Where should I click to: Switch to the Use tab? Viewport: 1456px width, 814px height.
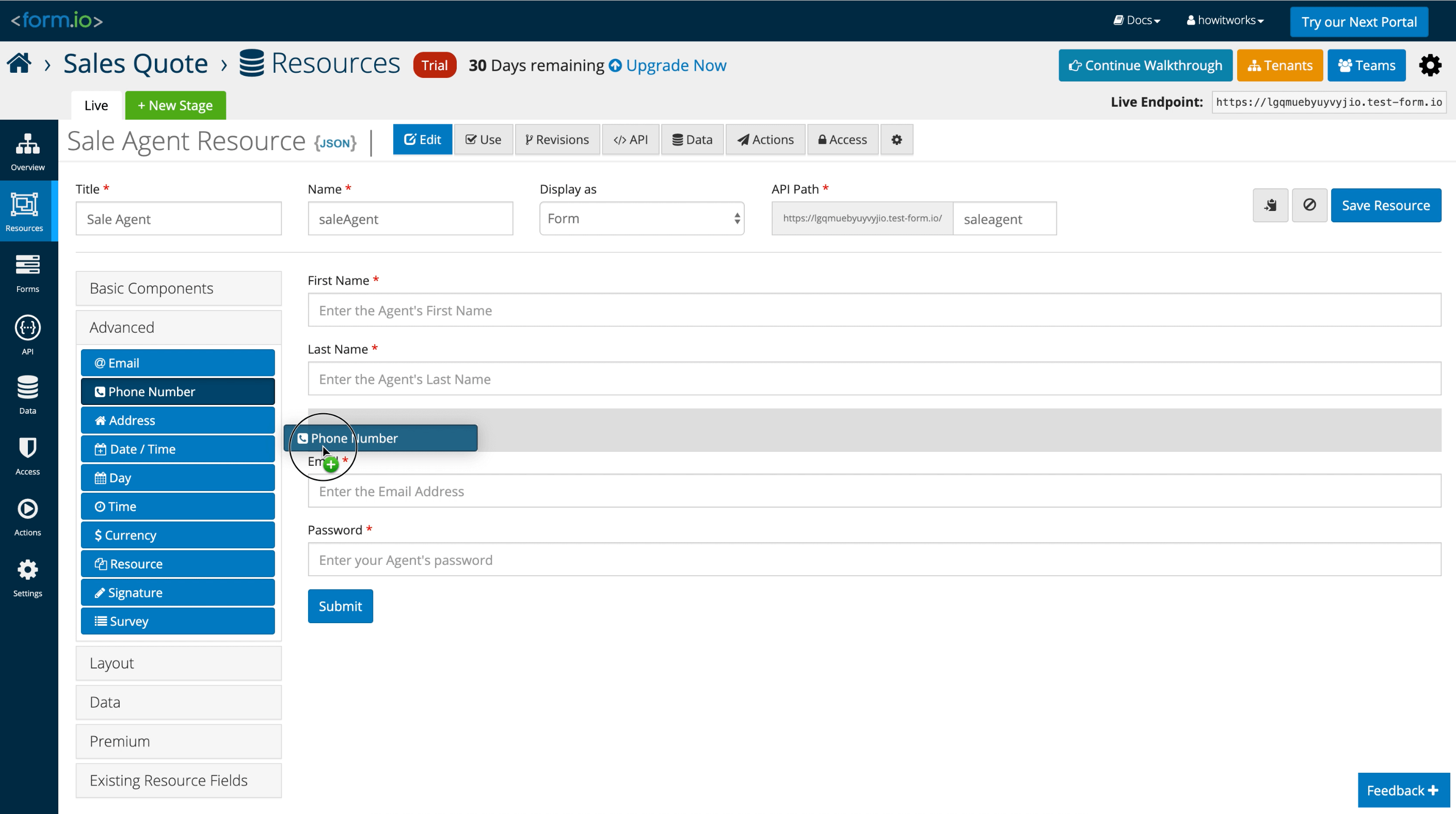coord(483,139)
